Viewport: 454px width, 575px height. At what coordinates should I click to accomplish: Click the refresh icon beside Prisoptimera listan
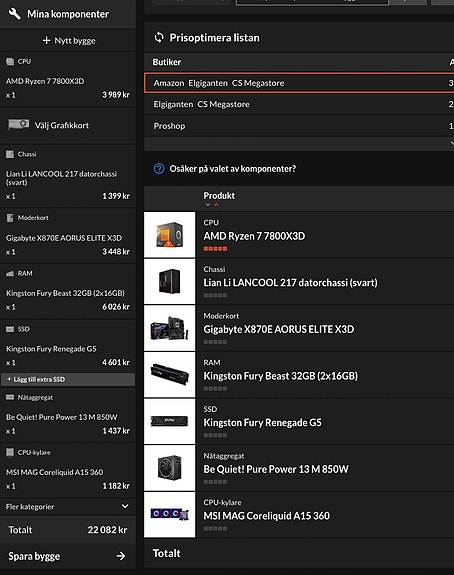tap(159, 37)
